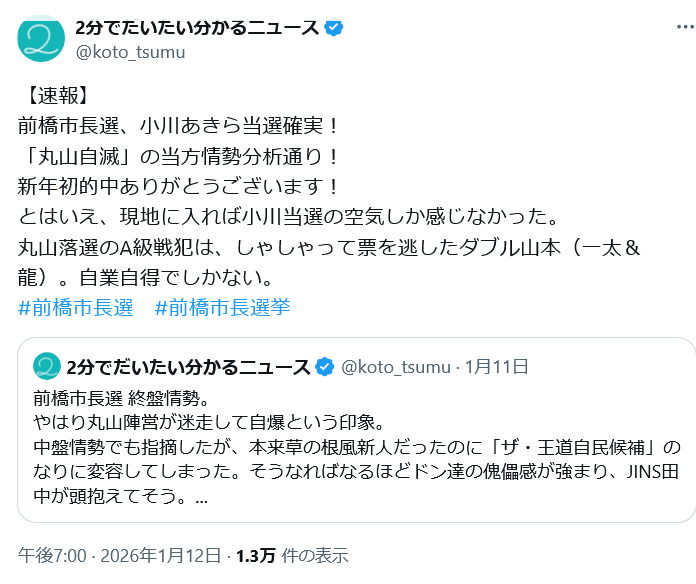Click the 【速報】 line of the post

[x=56, y=97]
